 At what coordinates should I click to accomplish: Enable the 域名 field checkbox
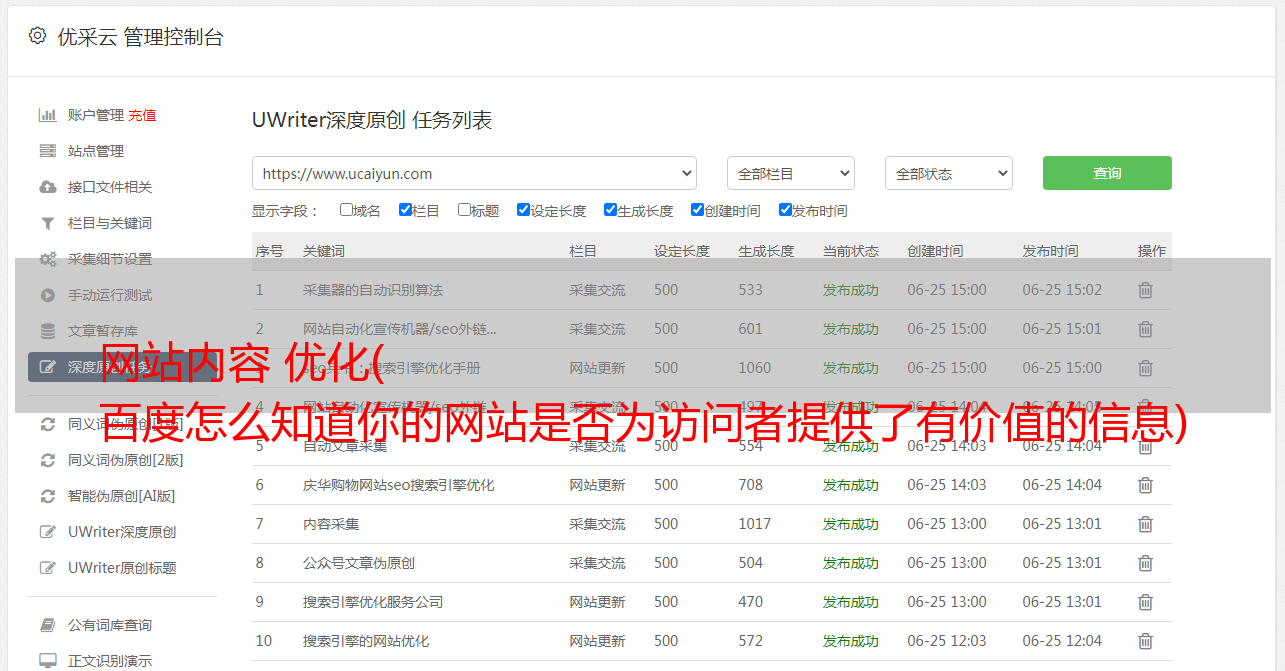346,210
